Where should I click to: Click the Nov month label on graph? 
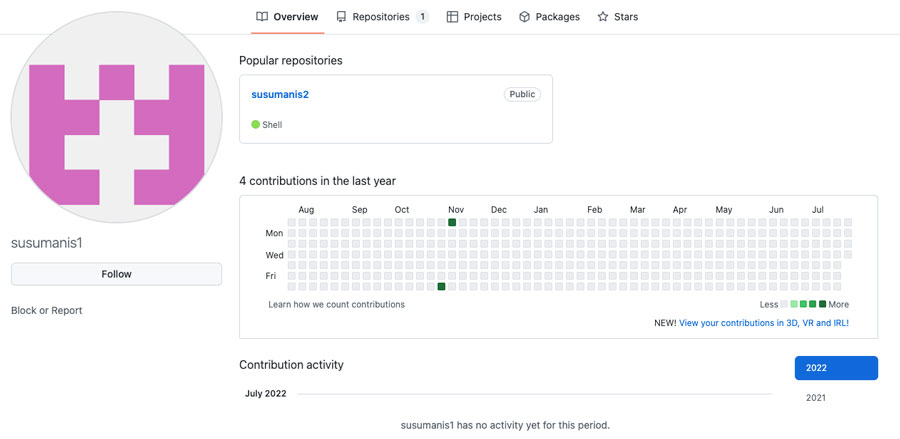tap(456, 210)
